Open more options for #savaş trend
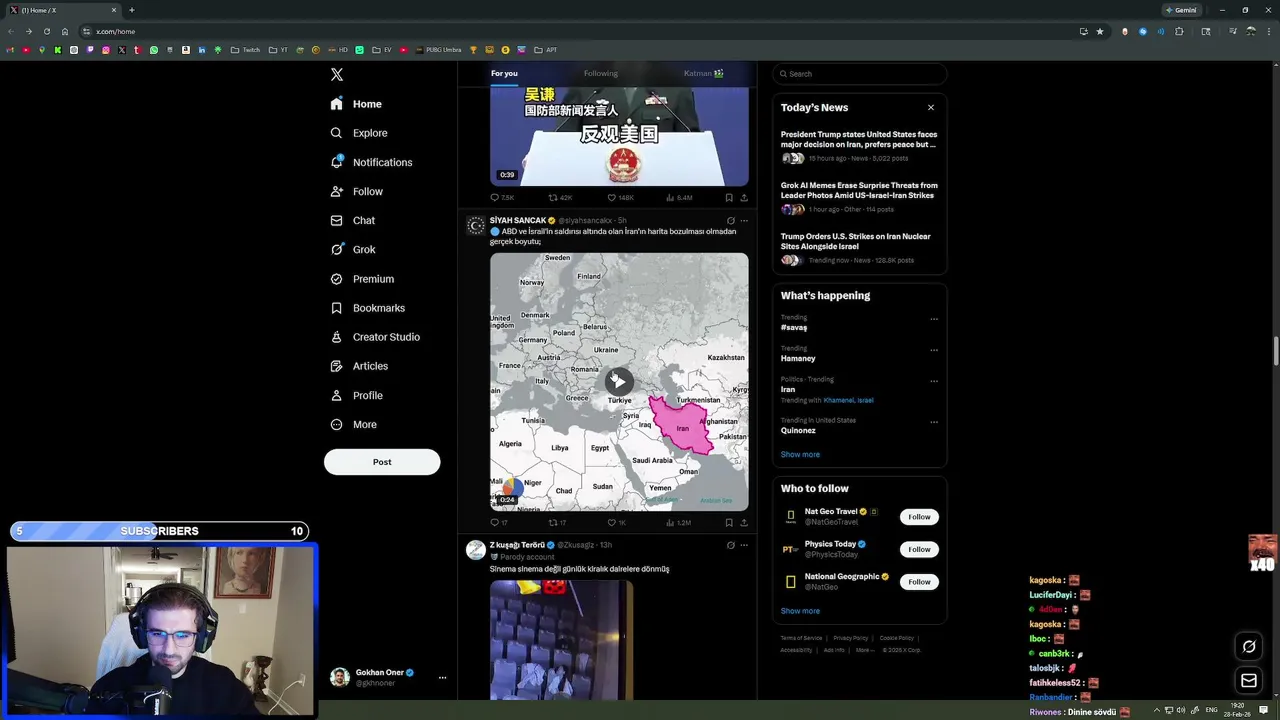The width and height of the screenshot is (1280, 720). coord(934,319)
